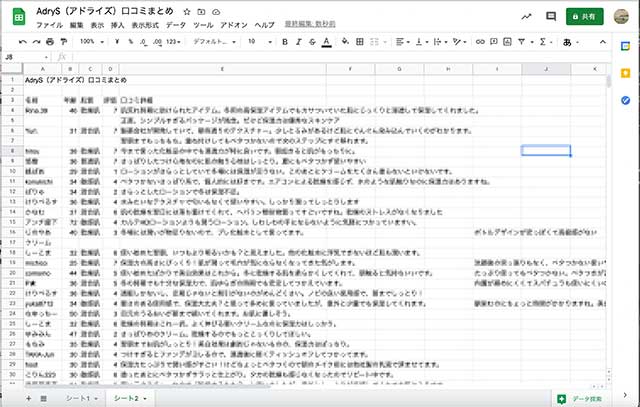Open Google Calendar side panel
This screenshot has height=407, width=640.
click(x=625, y=46)
